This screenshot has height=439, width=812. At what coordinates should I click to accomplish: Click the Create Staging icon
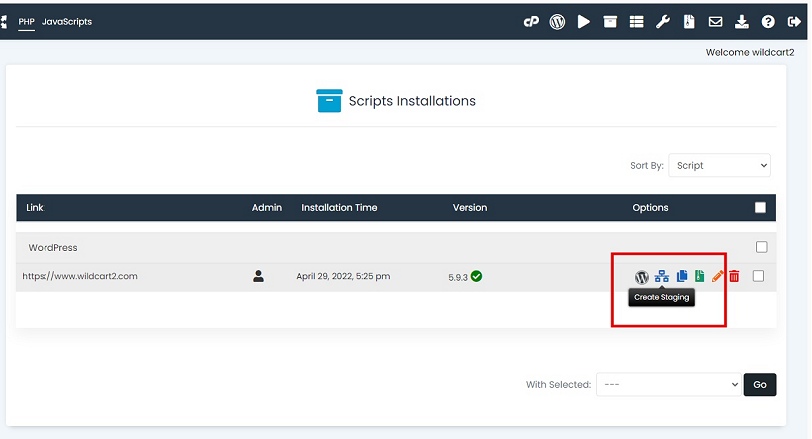pyautogui.click(x=662, y=277)
